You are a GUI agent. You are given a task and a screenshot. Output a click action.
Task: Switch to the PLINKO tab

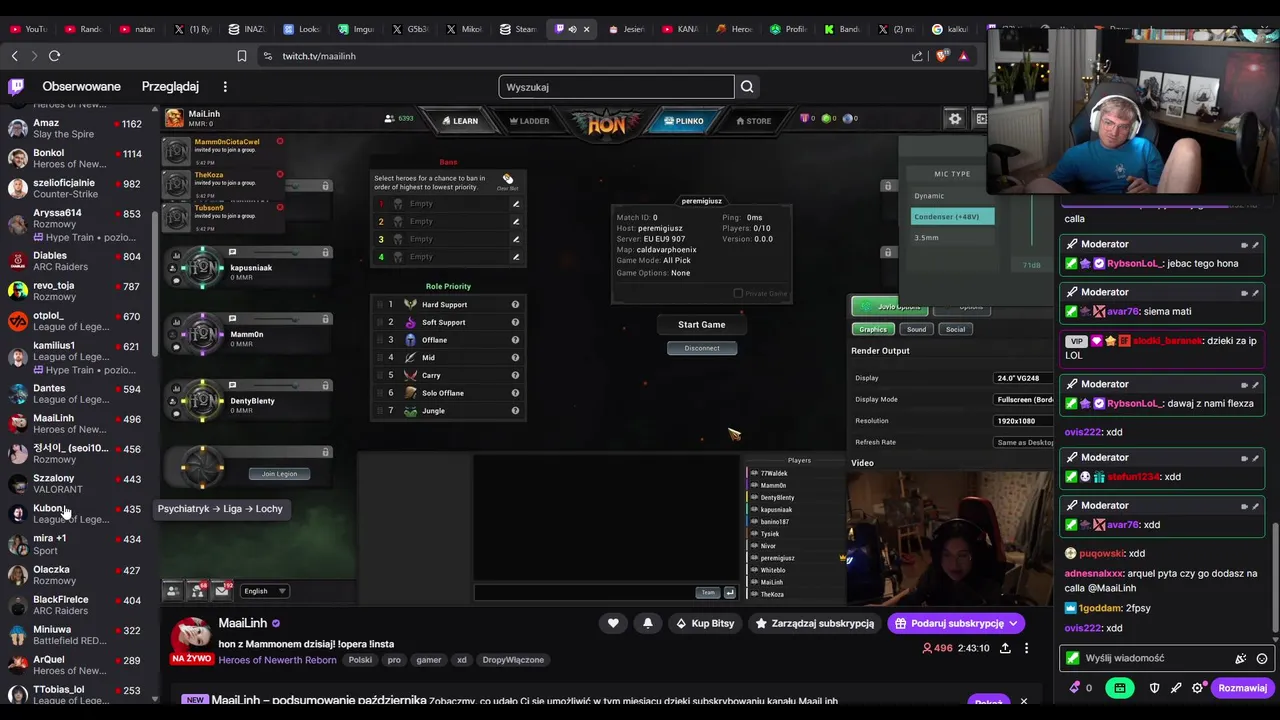point(685,121)
